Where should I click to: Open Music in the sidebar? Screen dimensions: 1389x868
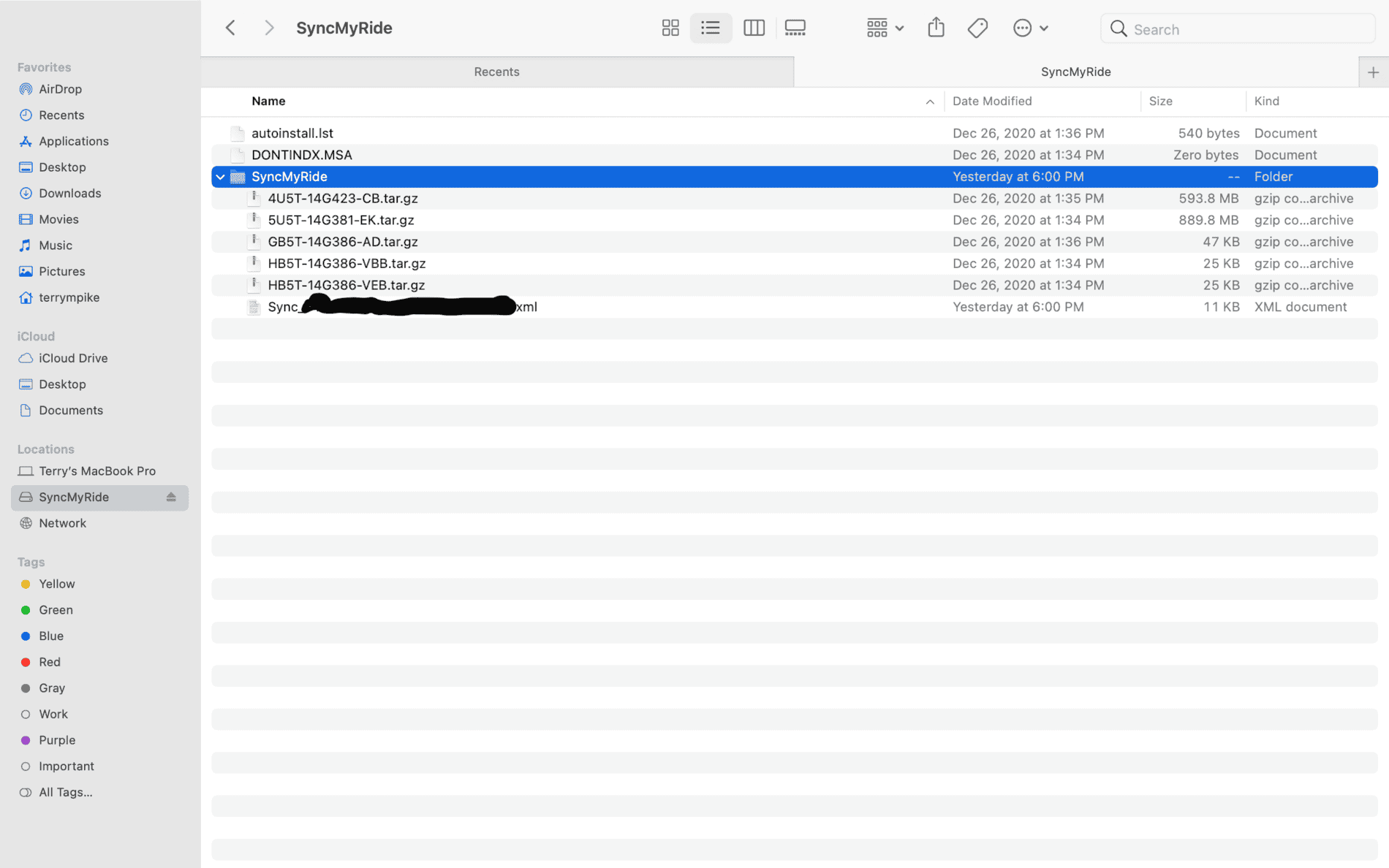[x=56, y=245]
